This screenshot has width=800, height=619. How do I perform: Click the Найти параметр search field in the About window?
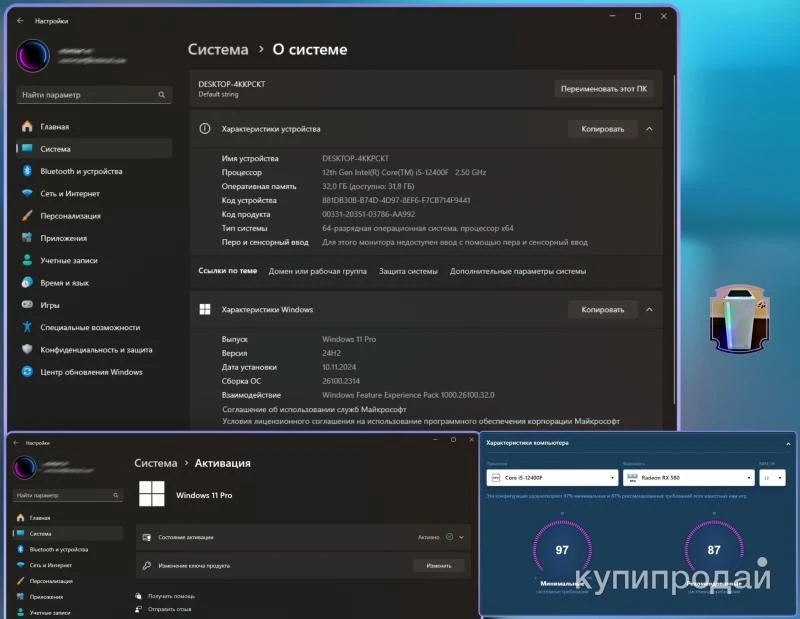tap(85, 95)
